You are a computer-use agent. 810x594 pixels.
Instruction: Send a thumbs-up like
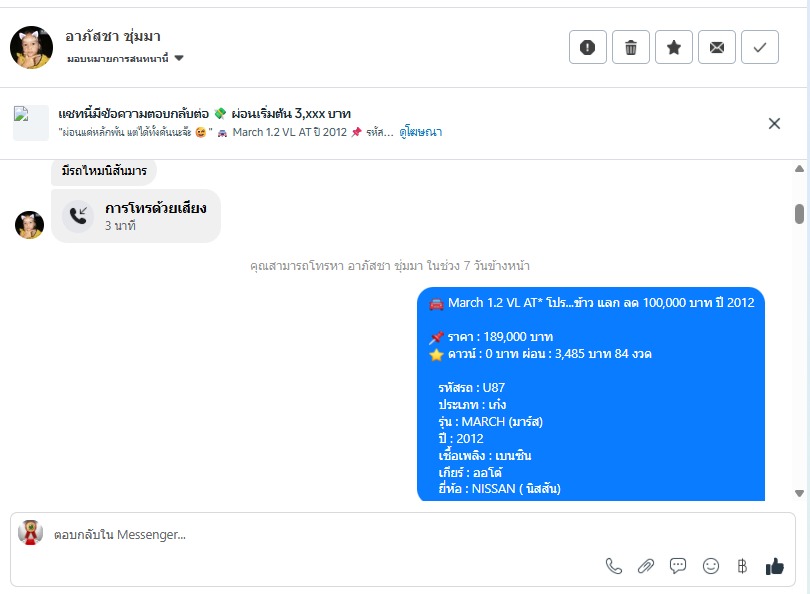click(774, 566)
